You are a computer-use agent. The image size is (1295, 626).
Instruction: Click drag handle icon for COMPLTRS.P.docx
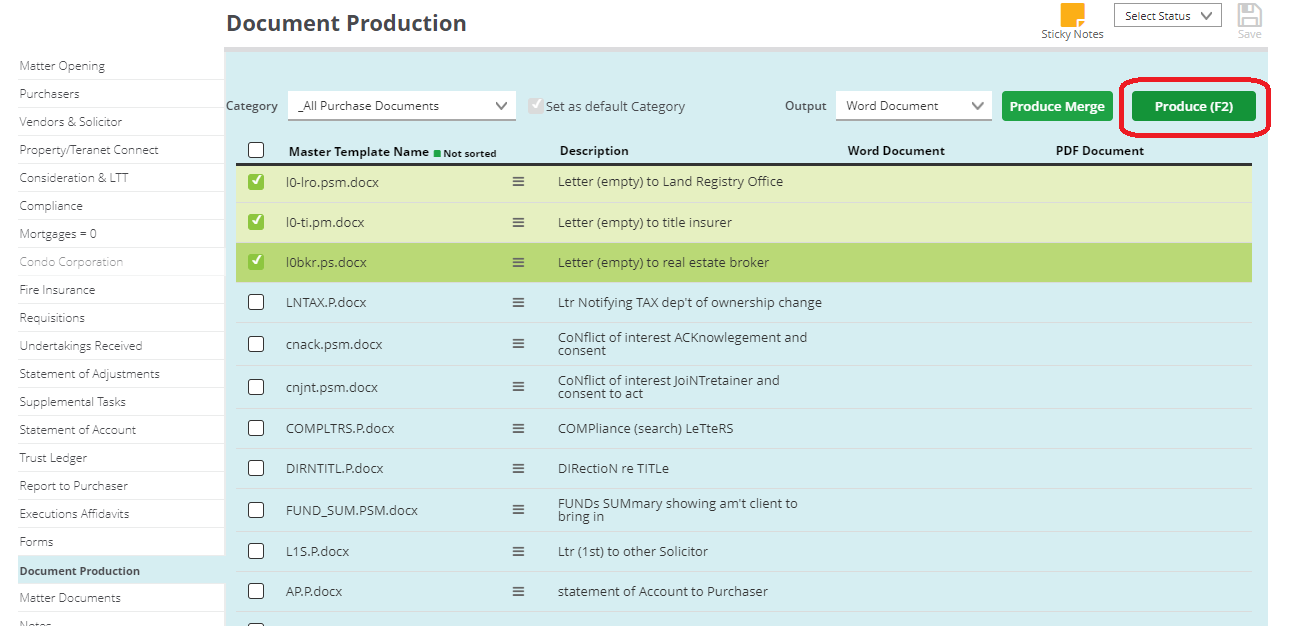[518, 428]
